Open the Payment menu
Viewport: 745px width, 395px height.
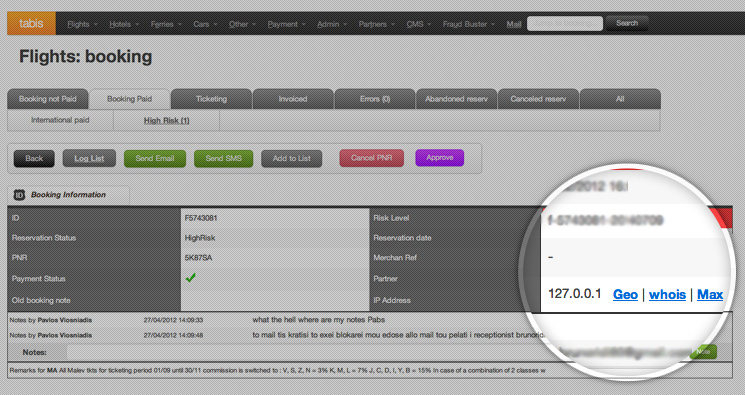coord(286,24)
